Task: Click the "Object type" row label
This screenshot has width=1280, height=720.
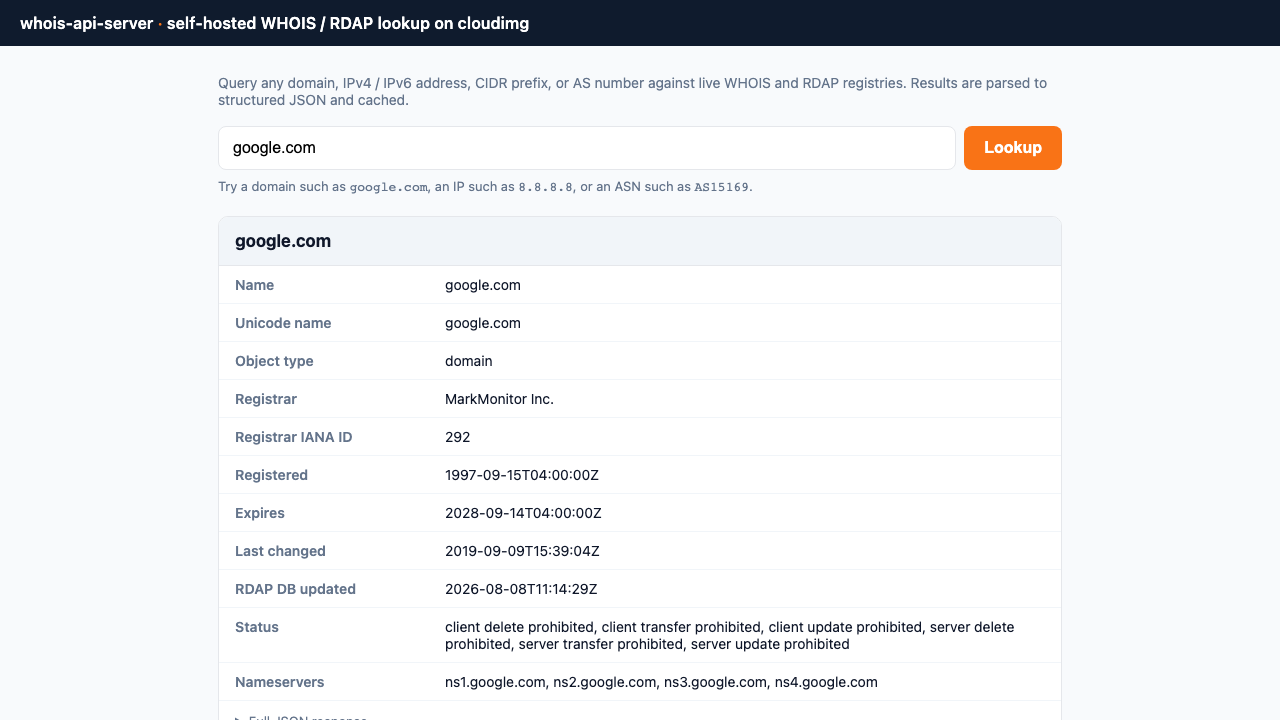Action: tap(274, 361)
